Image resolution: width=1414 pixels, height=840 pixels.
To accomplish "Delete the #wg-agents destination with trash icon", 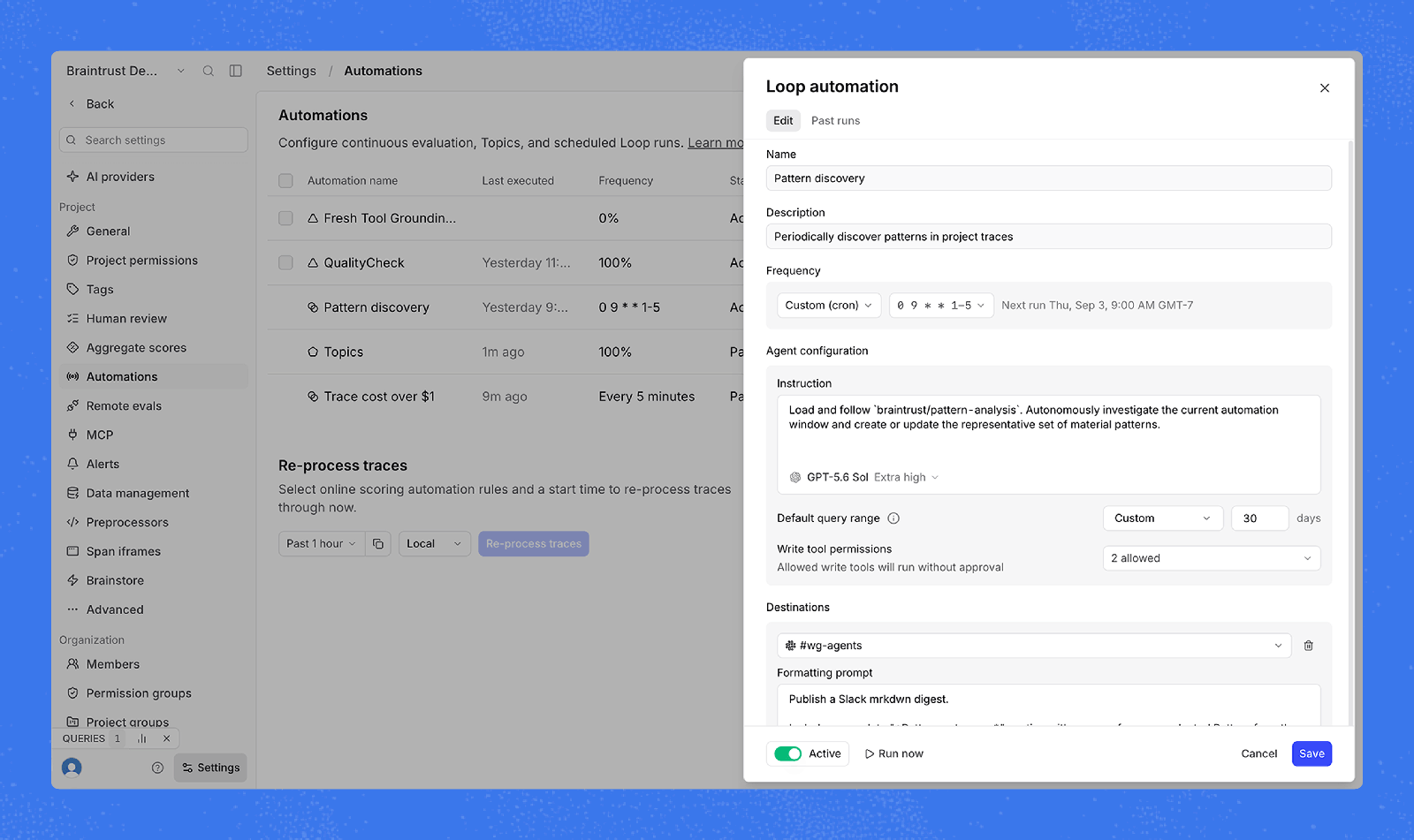I will tap(1309, 646).
